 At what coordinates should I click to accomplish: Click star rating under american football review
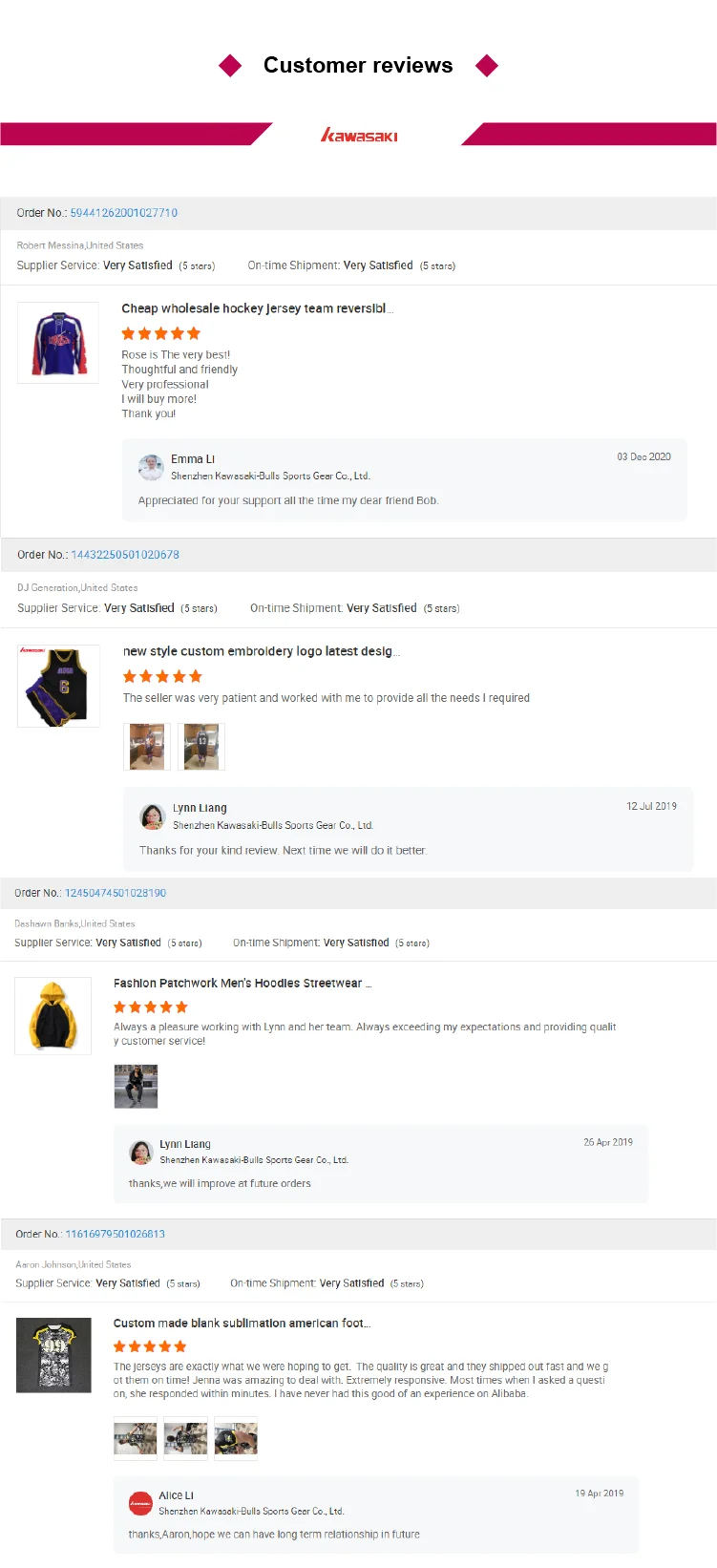[150, 1346]
